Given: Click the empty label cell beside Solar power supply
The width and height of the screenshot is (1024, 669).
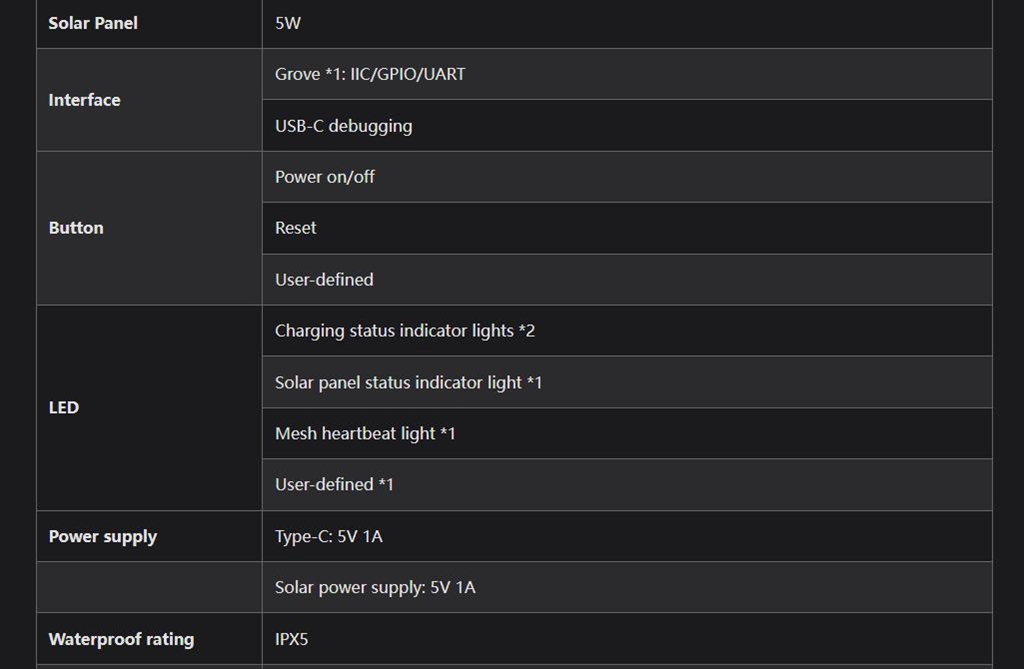Looking at the screenshot, I should click(x=149, y=588).
